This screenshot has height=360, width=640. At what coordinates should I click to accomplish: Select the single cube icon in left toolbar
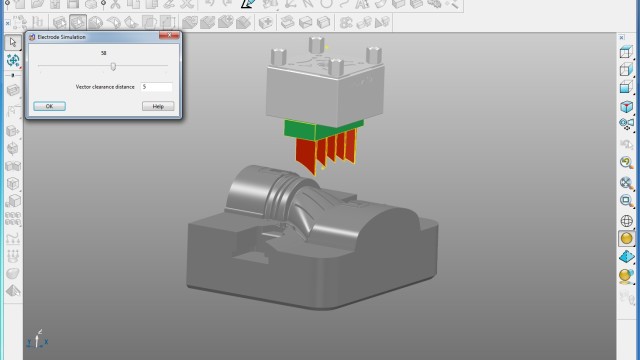(13, 184)
